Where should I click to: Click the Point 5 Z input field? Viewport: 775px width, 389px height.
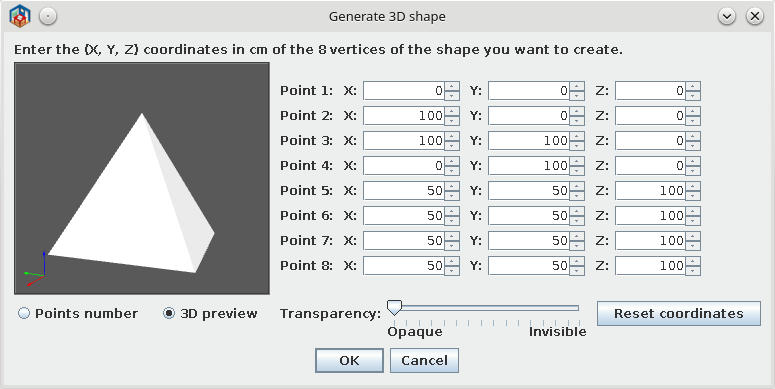650,191
